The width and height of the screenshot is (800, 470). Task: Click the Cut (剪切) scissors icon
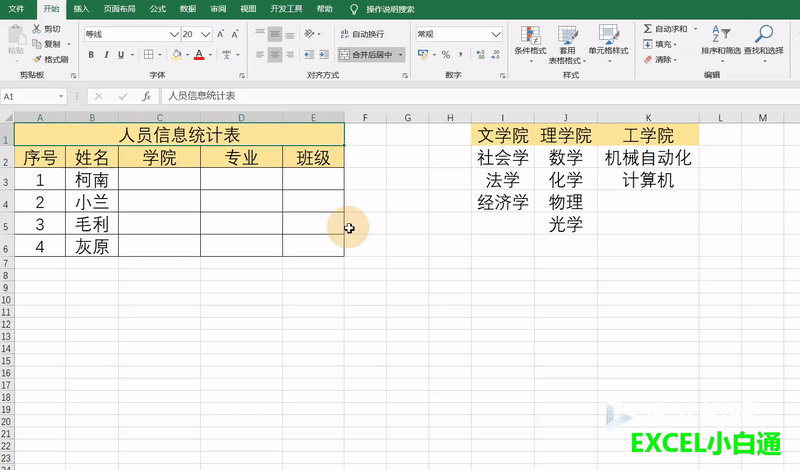[37, 29]
